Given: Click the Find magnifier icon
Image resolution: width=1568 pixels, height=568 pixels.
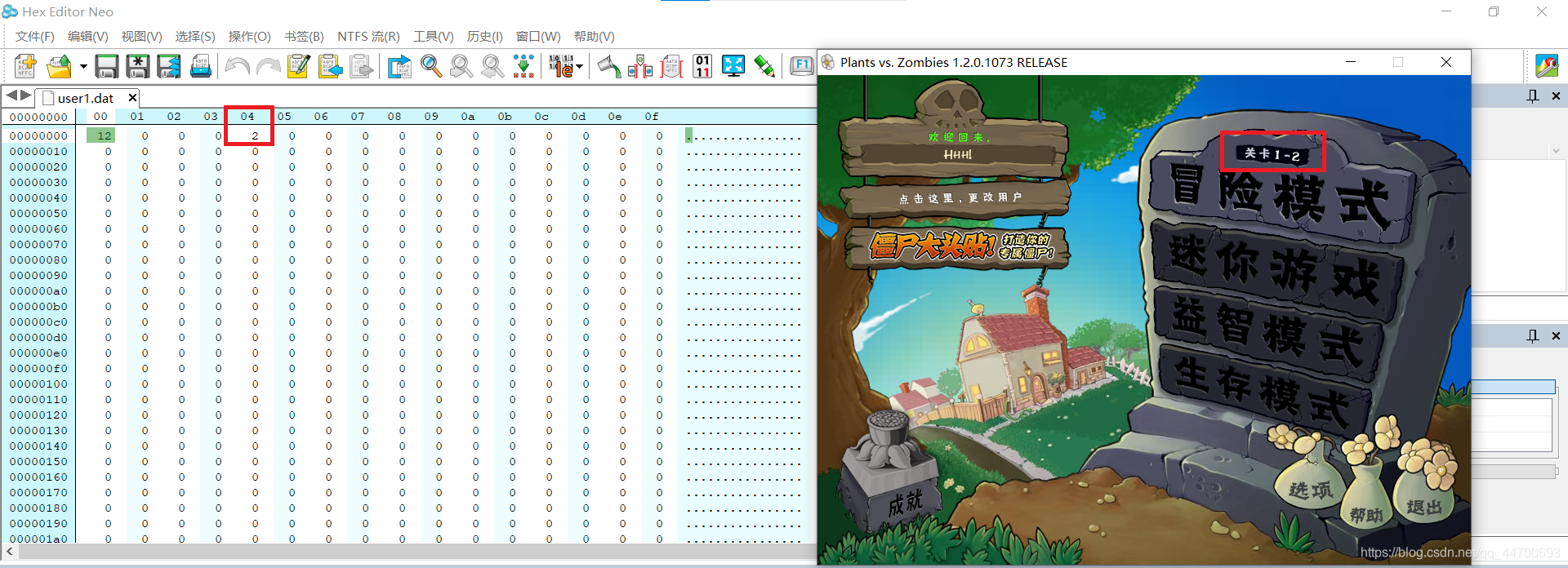Looking at the screenshot, I should click(x=431, y=66).
